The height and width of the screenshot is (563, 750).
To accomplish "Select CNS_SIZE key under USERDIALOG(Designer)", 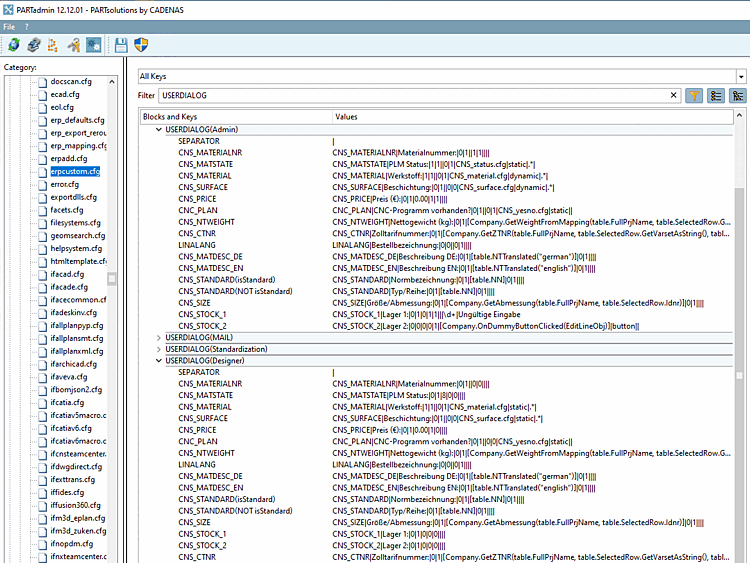I will [x=194, y=522].
